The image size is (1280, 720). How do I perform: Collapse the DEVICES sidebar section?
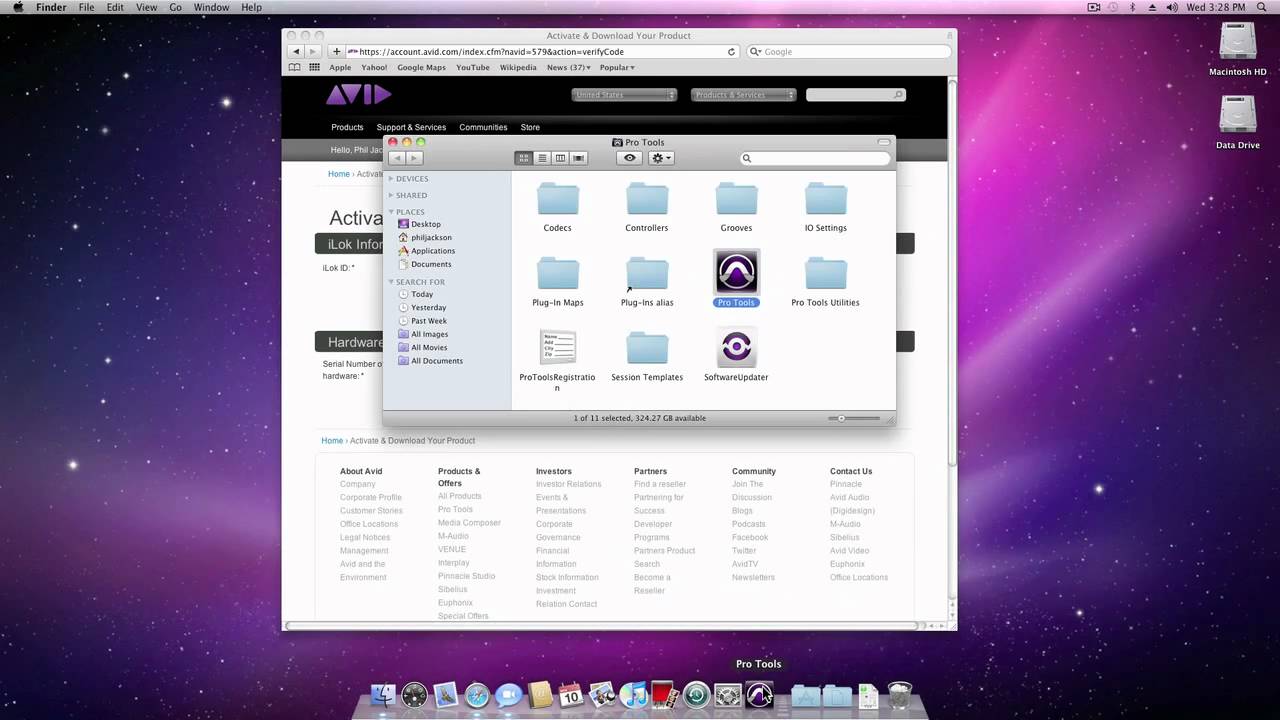(391, 179)
